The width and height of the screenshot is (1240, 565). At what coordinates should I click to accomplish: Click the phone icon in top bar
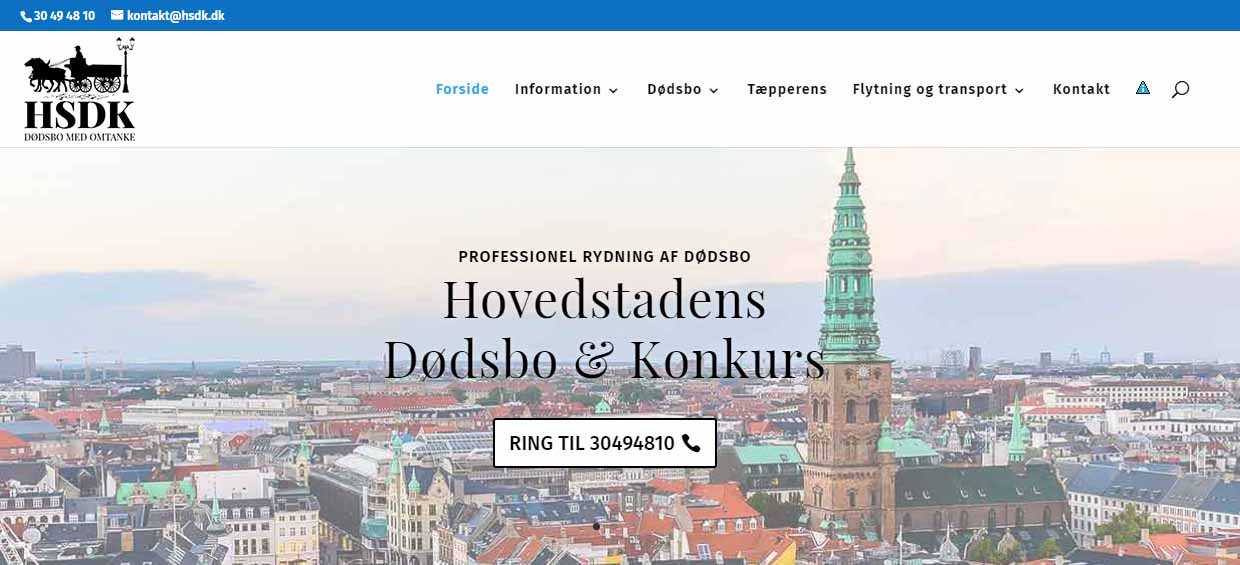click(26, 16)
